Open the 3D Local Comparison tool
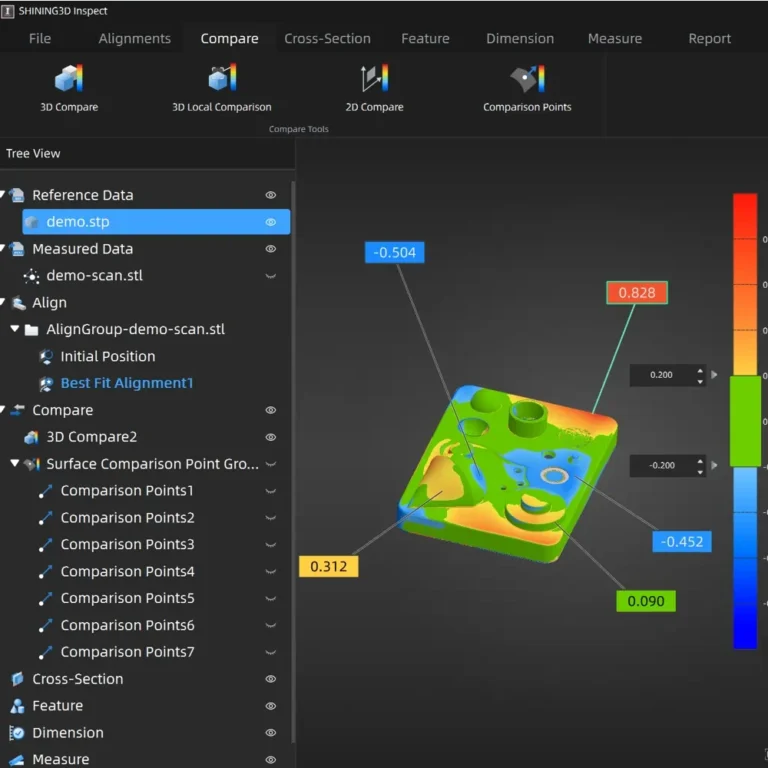Screen dimensions: 768x768 pyautogui.click(x=221, y=88)
